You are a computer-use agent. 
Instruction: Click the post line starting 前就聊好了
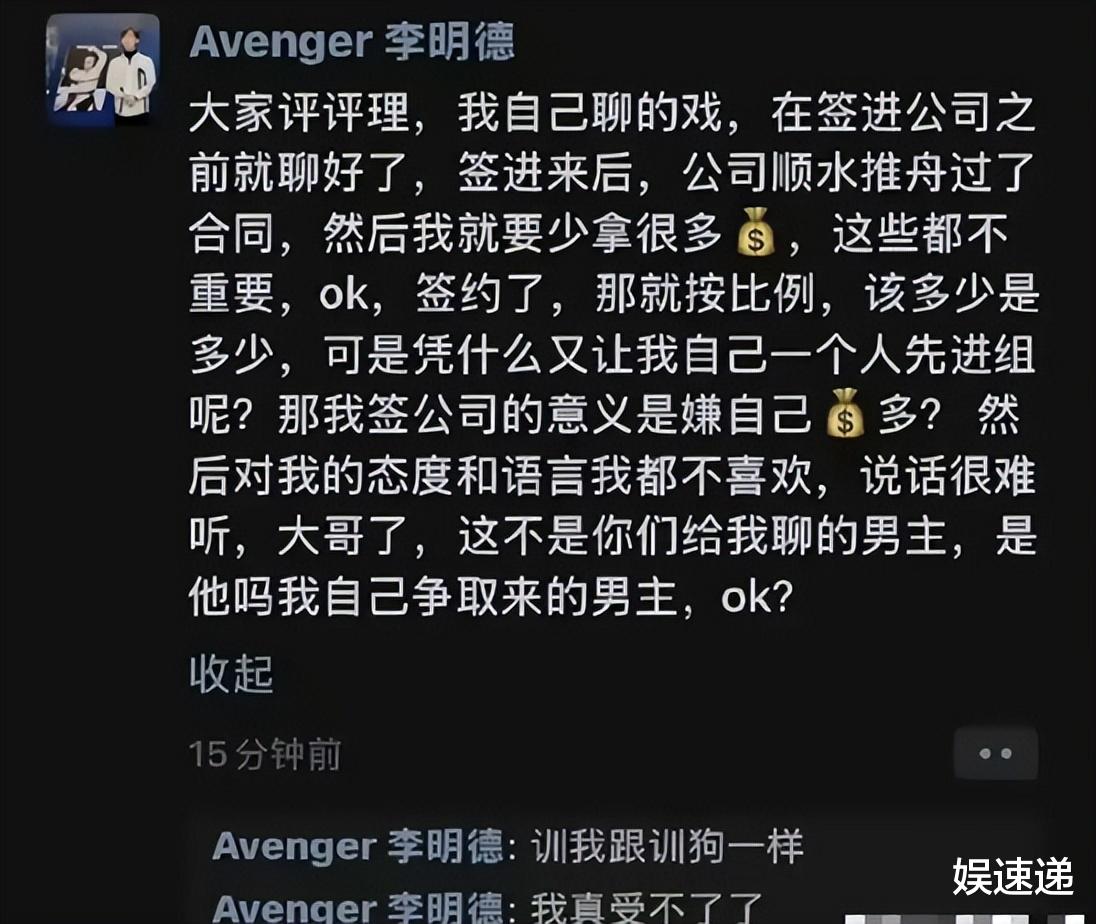pos(612,173)
